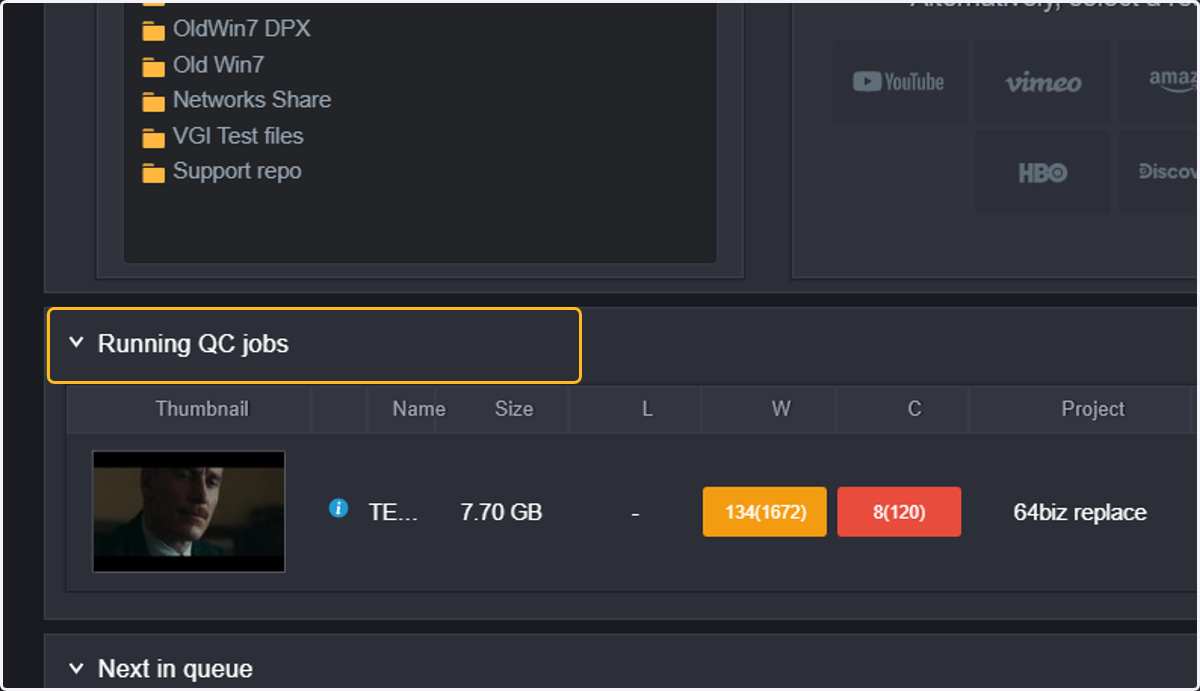This screenshot has width=1200, height=691.
Task: Click the VGI Test files folder icon
Action: [x=153, y=138]
